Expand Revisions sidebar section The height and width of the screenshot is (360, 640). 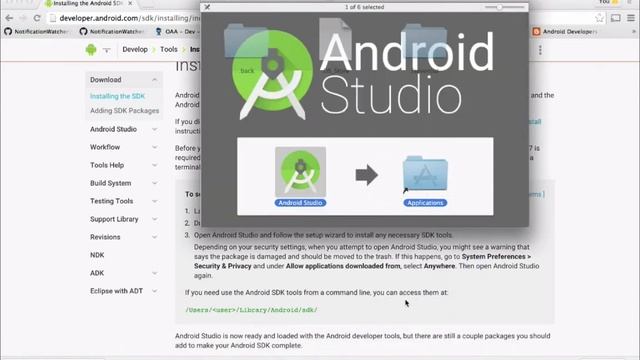[155, 237]
